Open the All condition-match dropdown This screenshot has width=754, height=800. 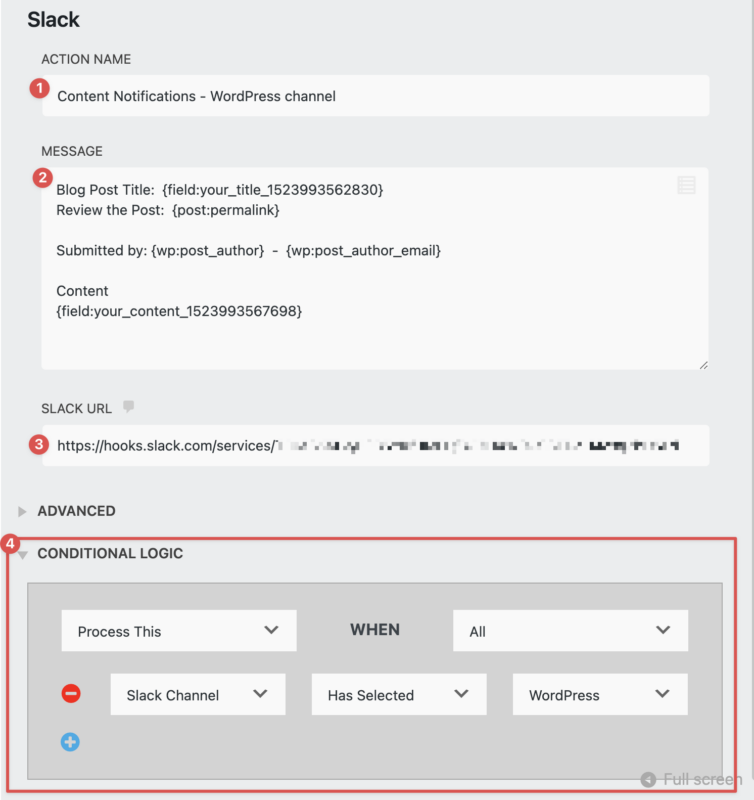[570, 630]
